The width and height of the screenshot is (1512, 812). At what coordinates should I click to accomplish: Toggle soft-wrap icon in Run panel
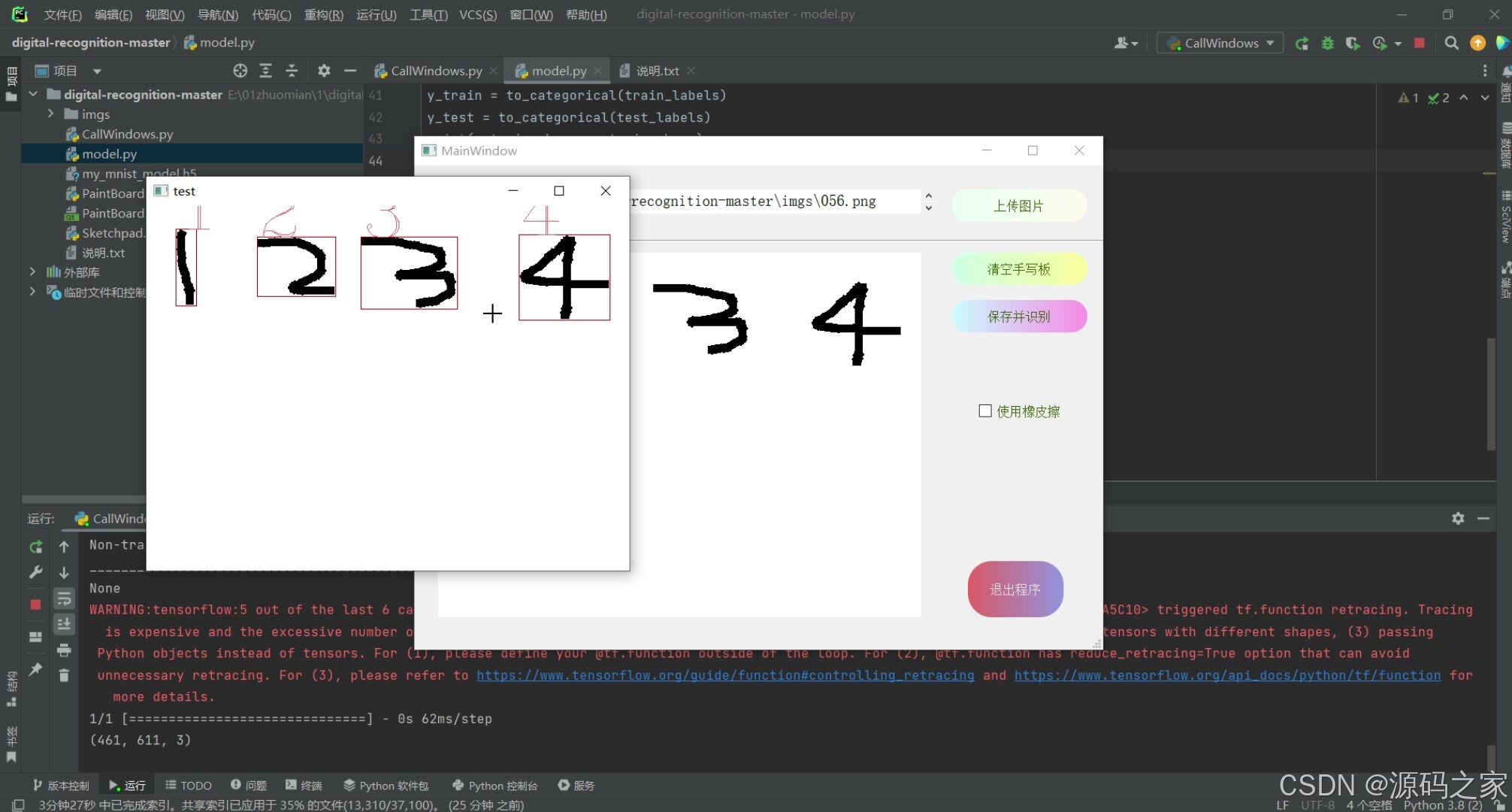click(64, 598)
